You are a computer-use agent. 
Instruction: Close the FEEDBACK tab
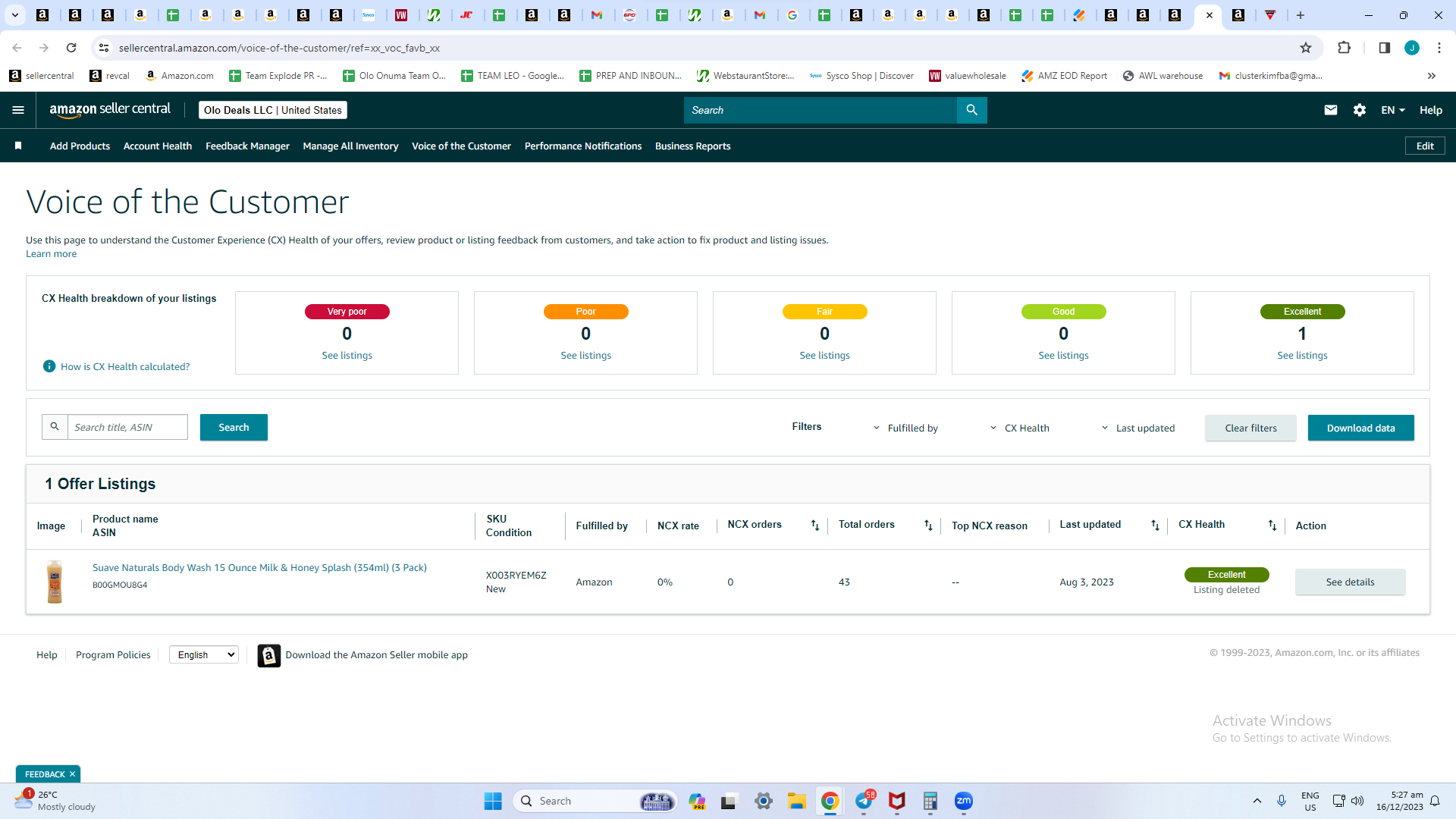[72, 774]
